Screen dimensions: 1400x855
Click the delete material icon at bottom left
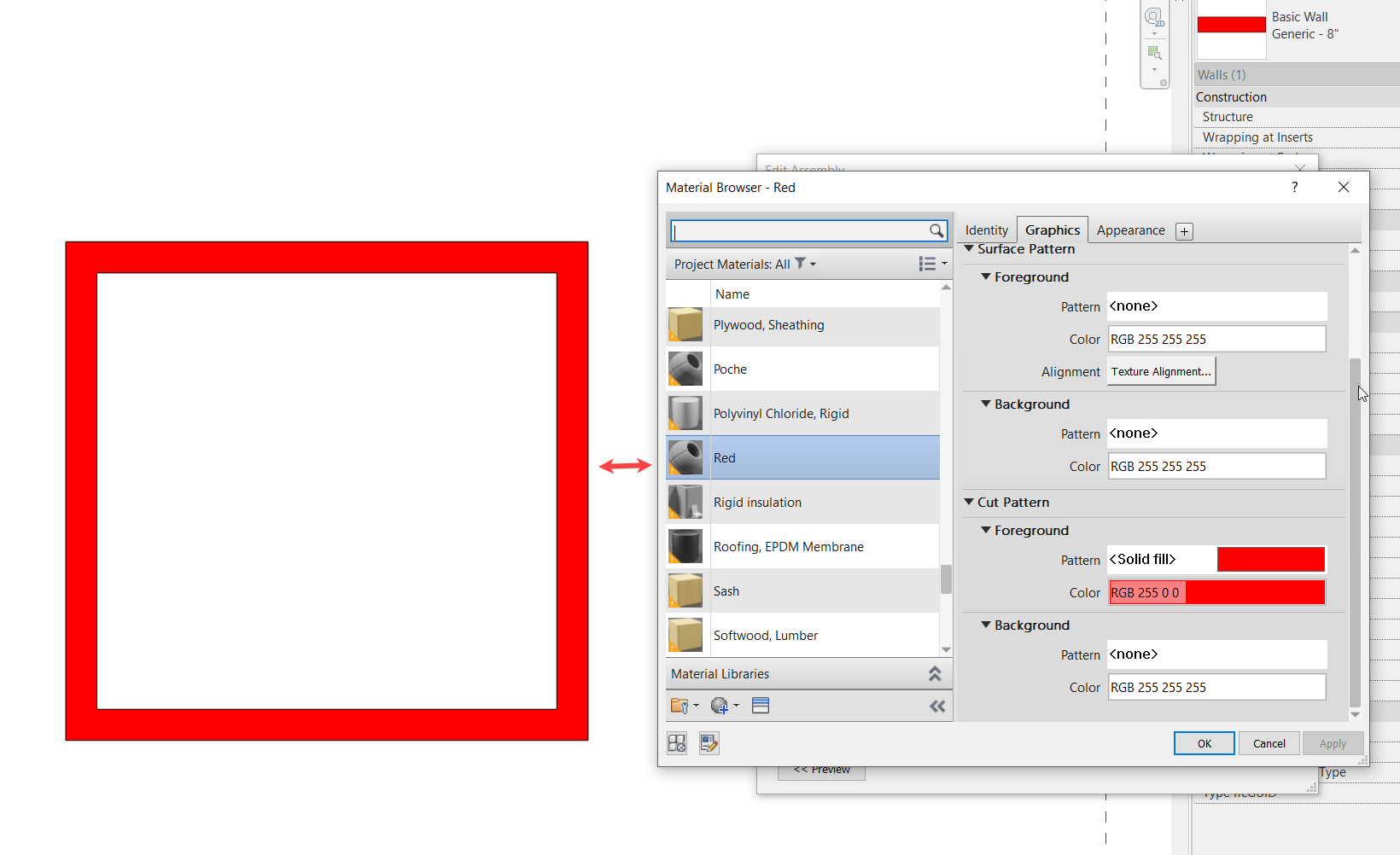pos(676,742)
